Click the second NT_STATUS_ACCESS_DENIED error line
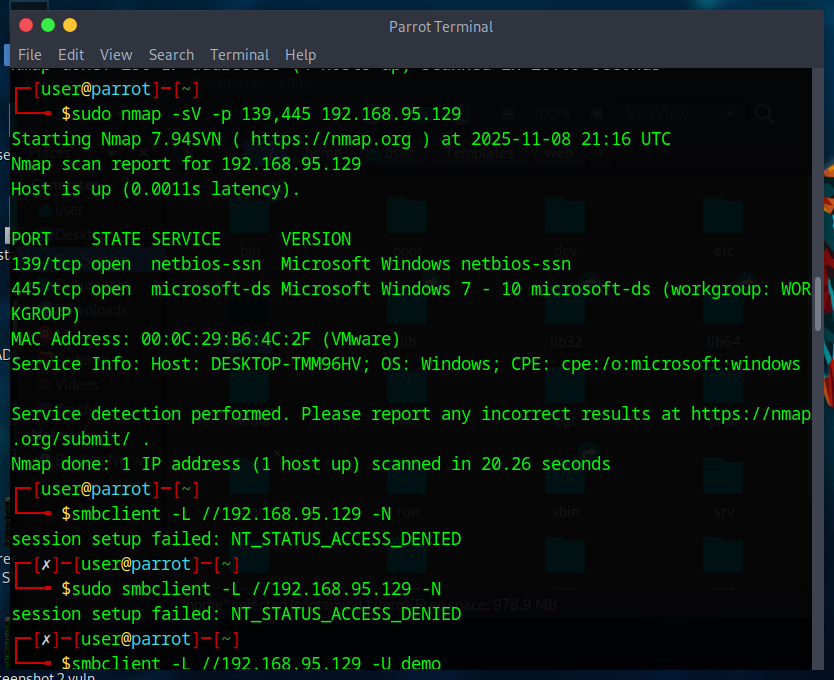 pos(236,614)
